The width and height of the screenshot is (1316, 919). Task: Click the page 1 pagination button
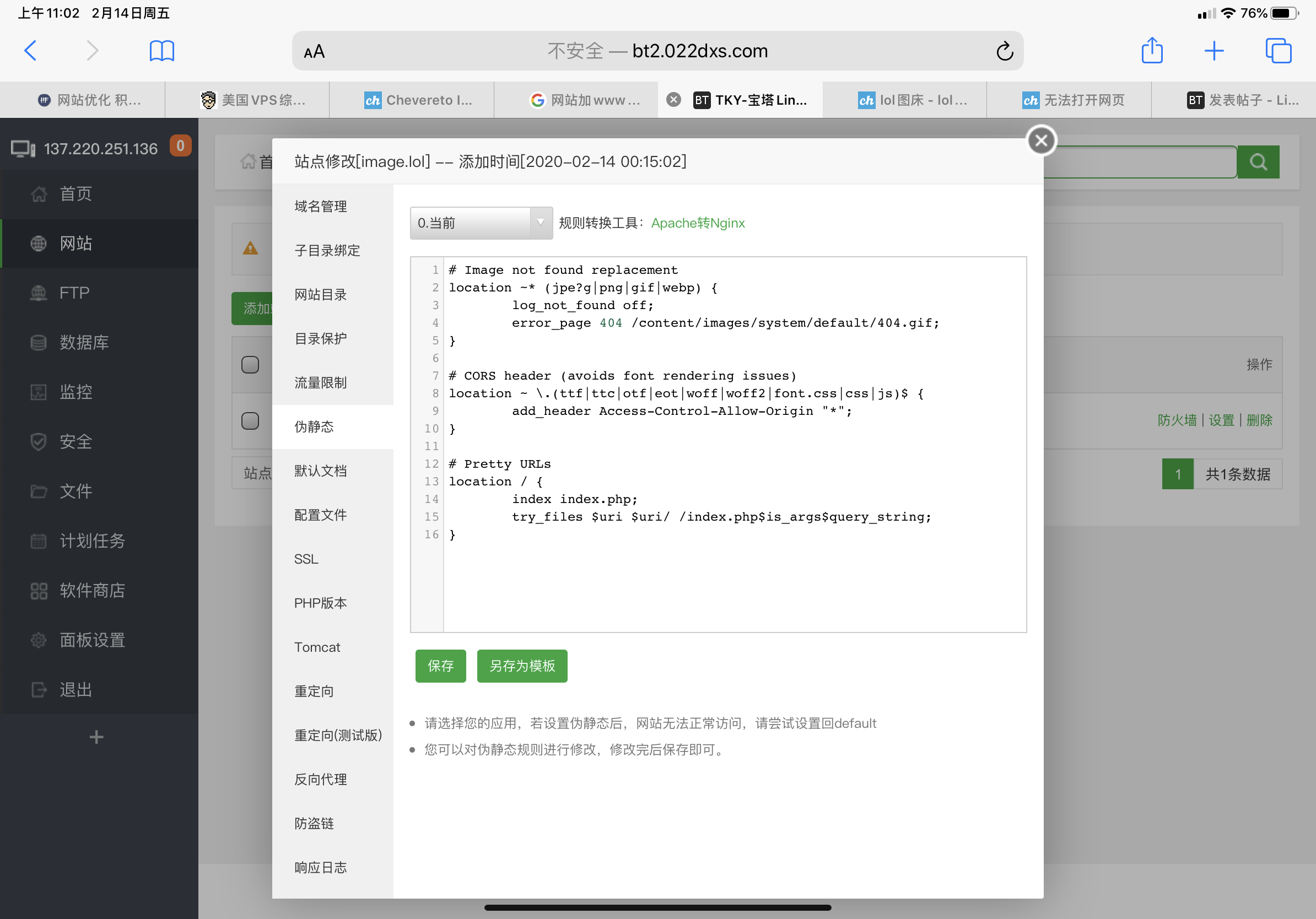tap(1177, 474)
